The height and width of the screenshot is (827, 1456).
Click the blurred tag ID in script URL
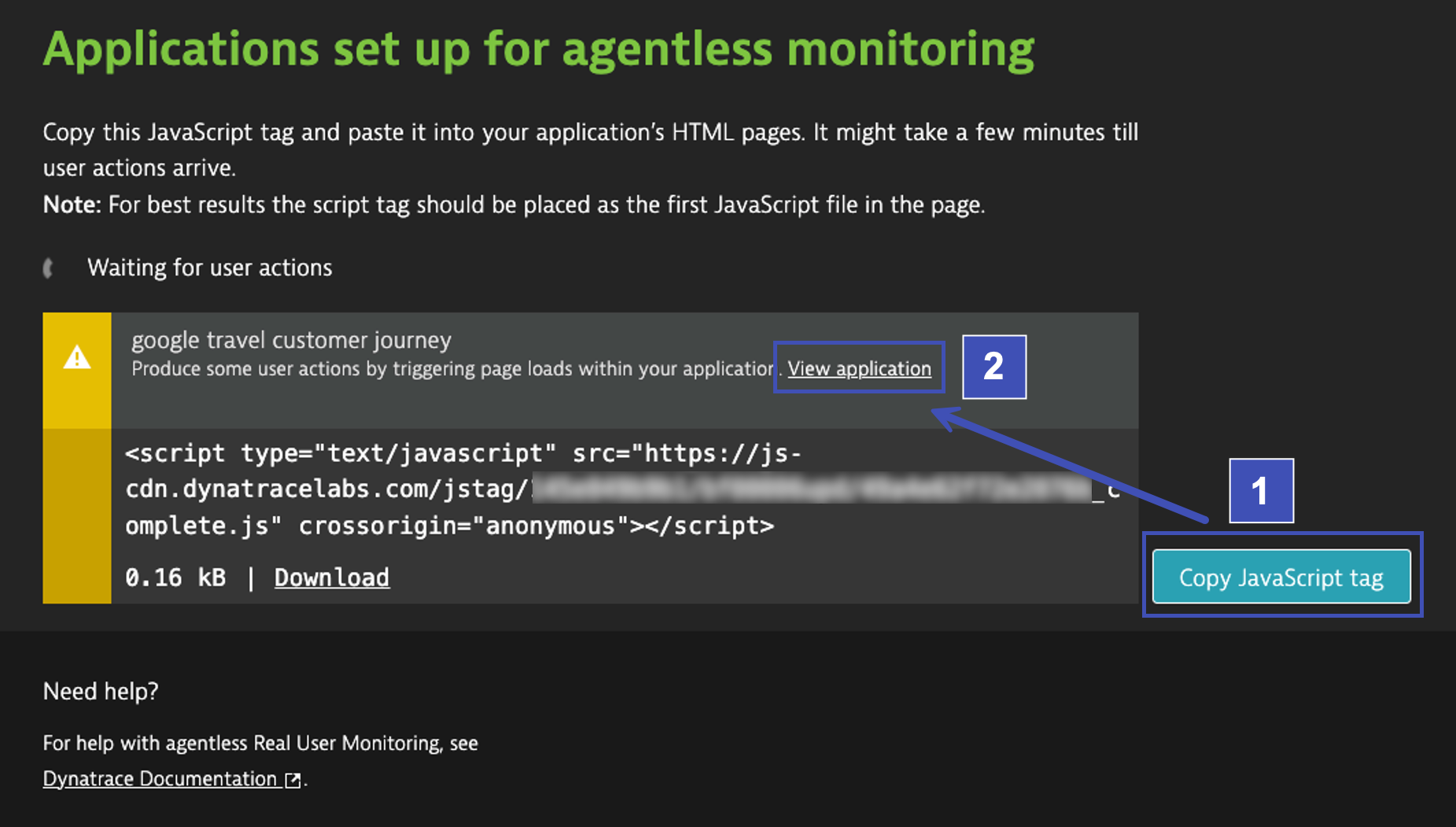[812, 489]
